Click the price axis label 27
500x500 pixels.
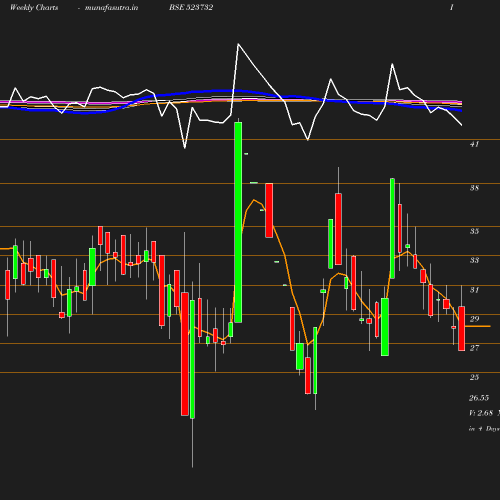coord(474,348)
